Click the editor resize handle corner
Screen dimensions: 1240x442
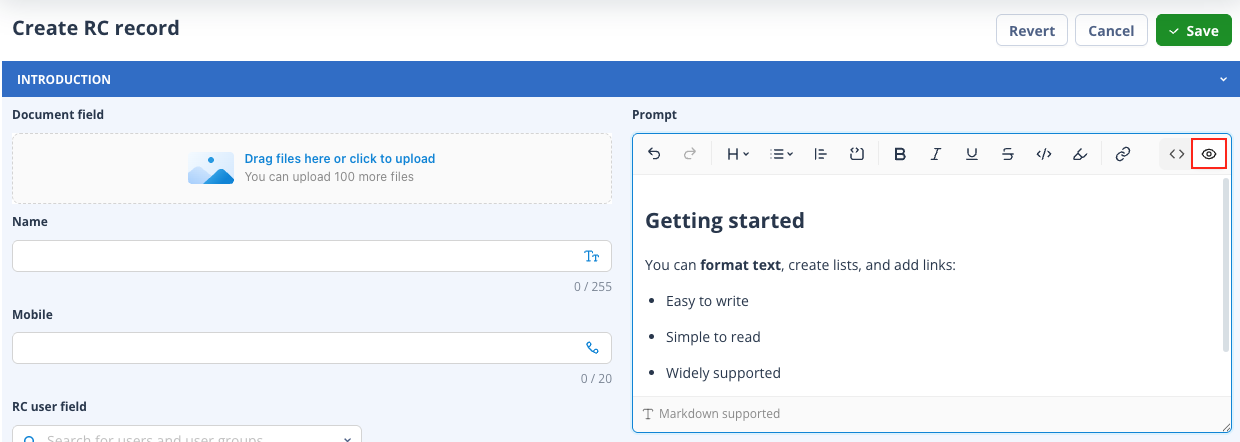coord(1225,426)
